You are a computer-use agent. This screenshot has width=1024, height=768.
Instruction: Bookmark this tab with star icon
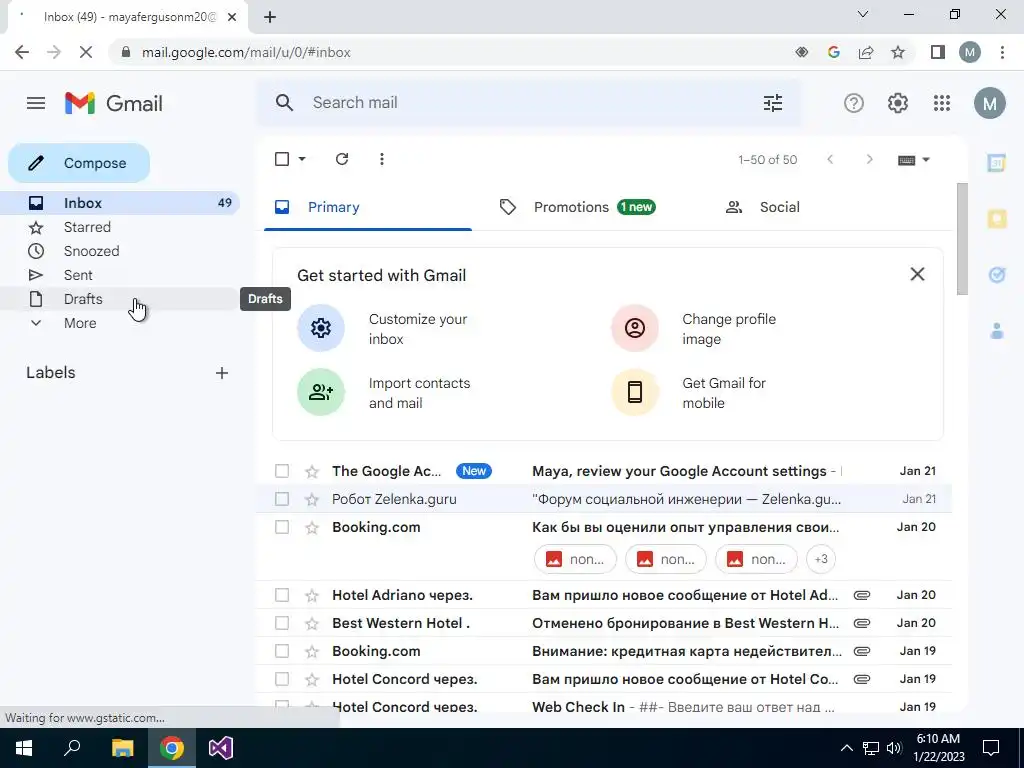[x=898, y=52]
